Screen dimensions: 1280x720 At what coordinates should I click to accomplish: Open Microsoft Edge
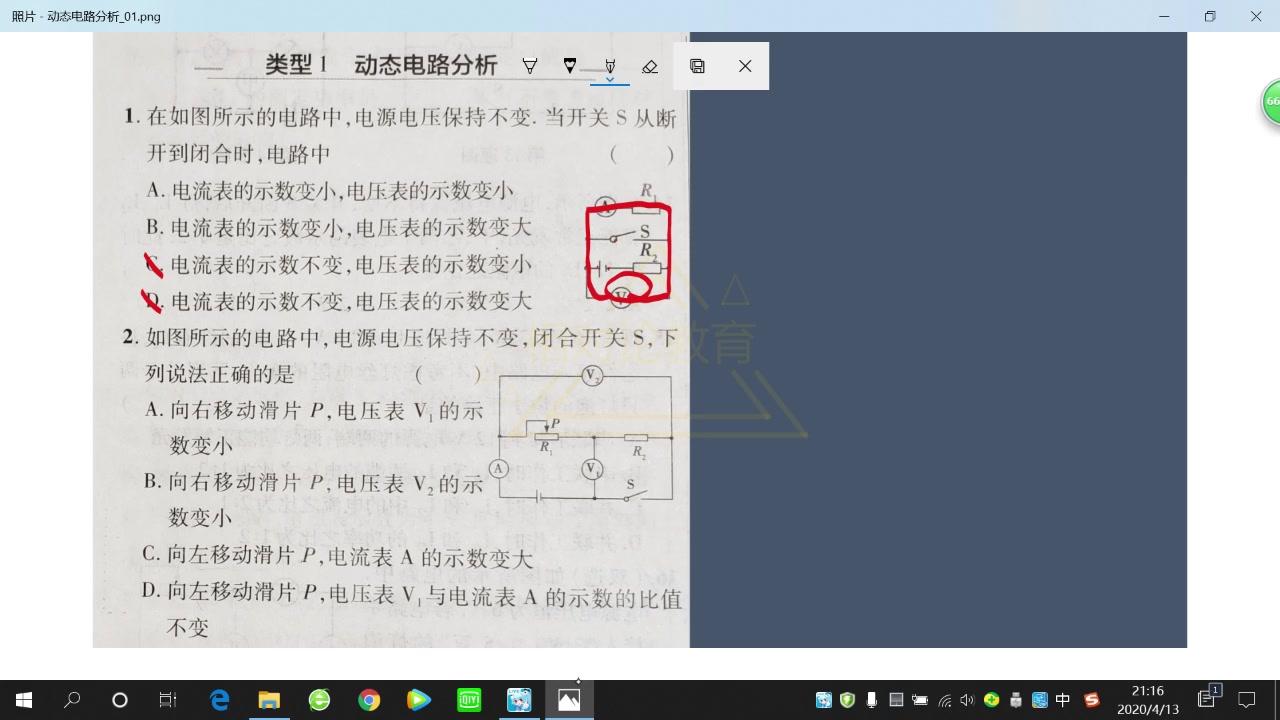coord(219,700)
